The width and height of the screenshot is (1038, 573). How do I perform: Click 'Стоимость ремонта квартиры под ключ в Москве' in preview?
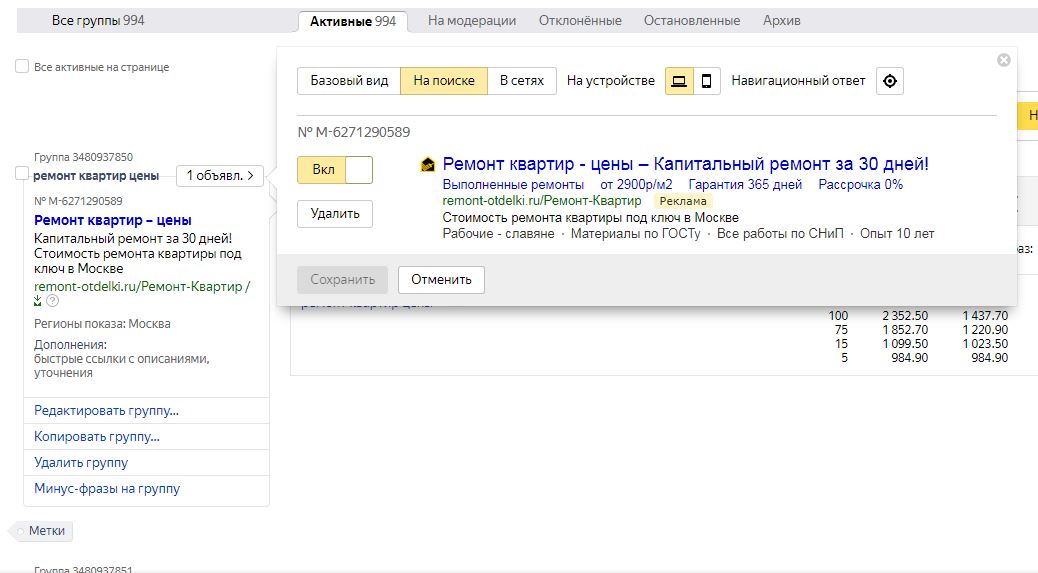(x=590, y=218)
